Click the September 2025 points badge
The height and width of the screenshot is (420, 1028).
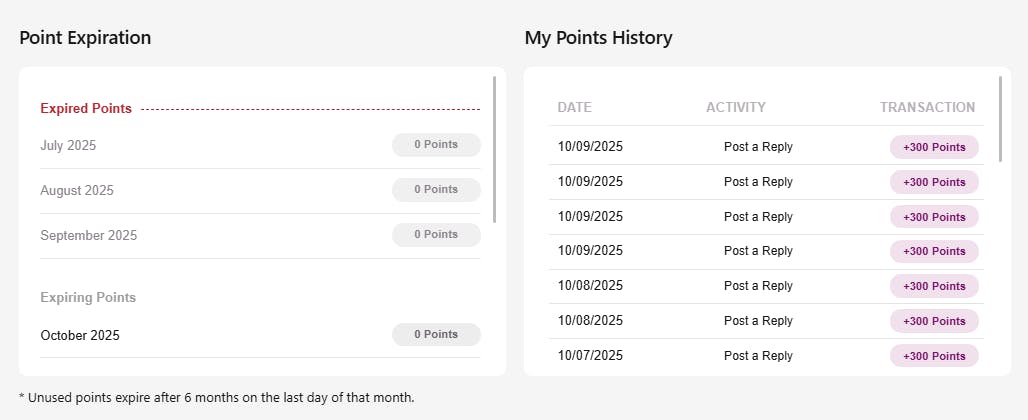click(x=436, y=235)
